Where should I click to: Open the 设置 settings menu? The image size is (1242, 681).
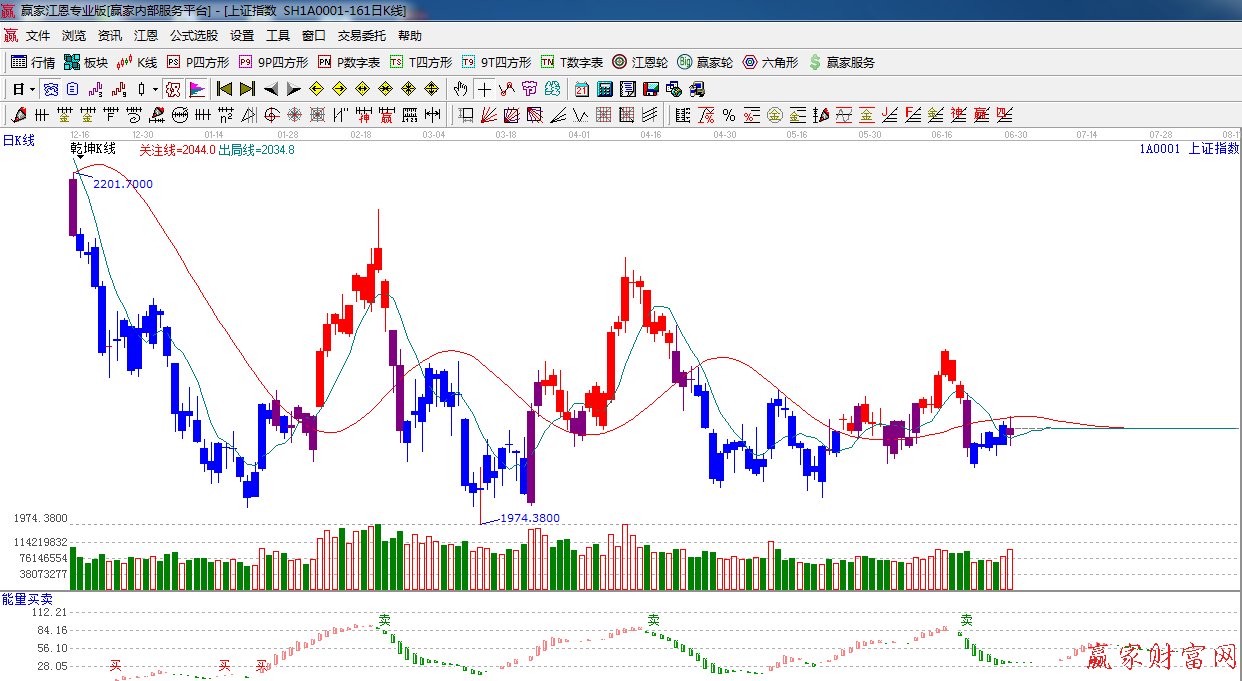[242, 36]
